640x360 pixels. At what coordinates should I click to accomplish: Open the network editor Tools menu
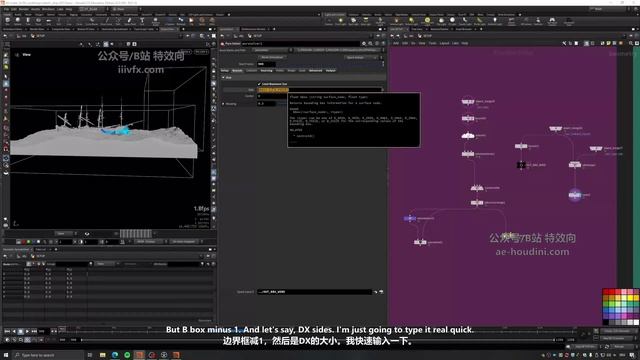tap(433, 43)
